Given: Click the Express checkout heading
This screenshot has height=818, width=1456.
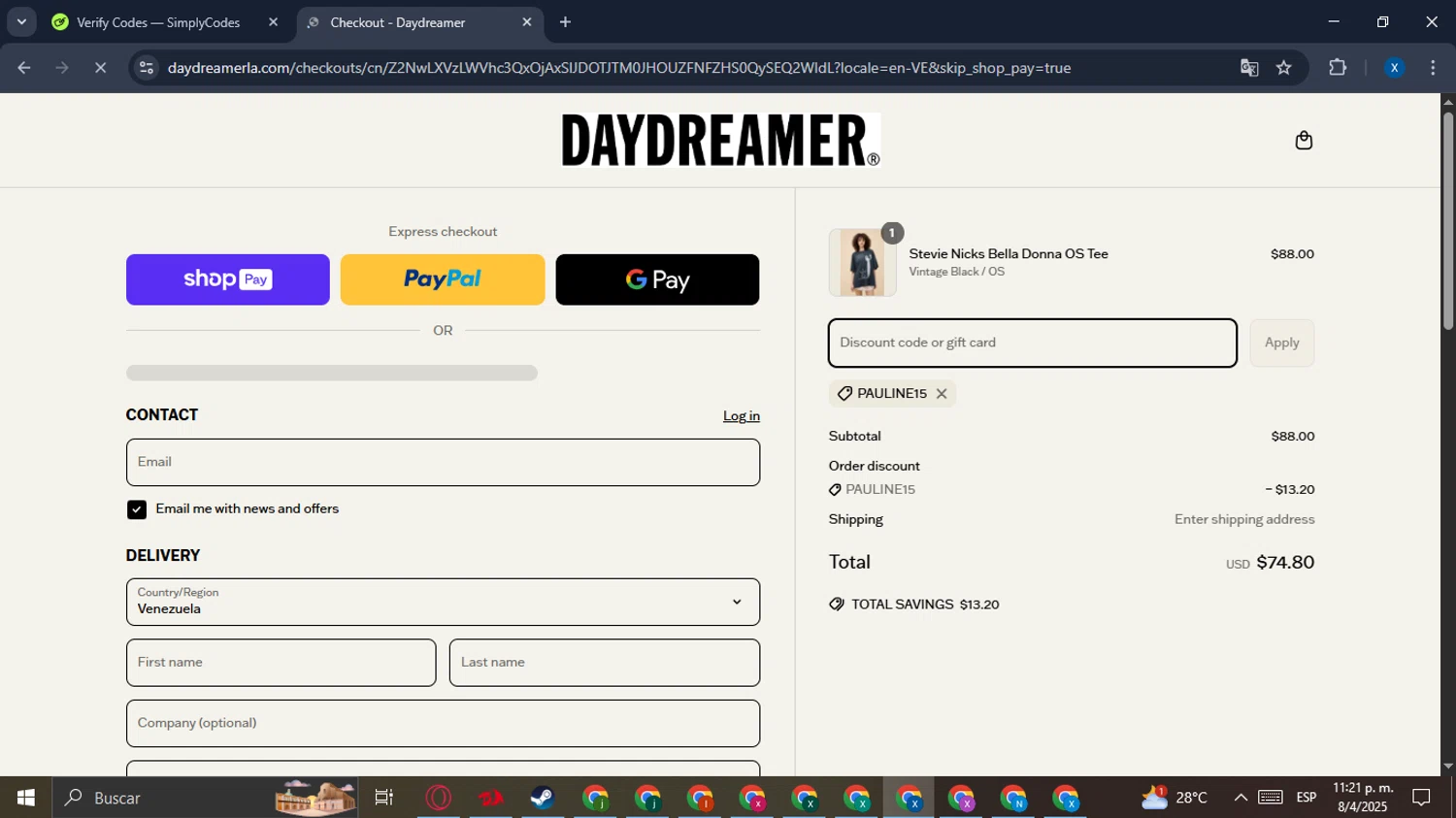Looking at the screenshot, I should click(443, 232).
